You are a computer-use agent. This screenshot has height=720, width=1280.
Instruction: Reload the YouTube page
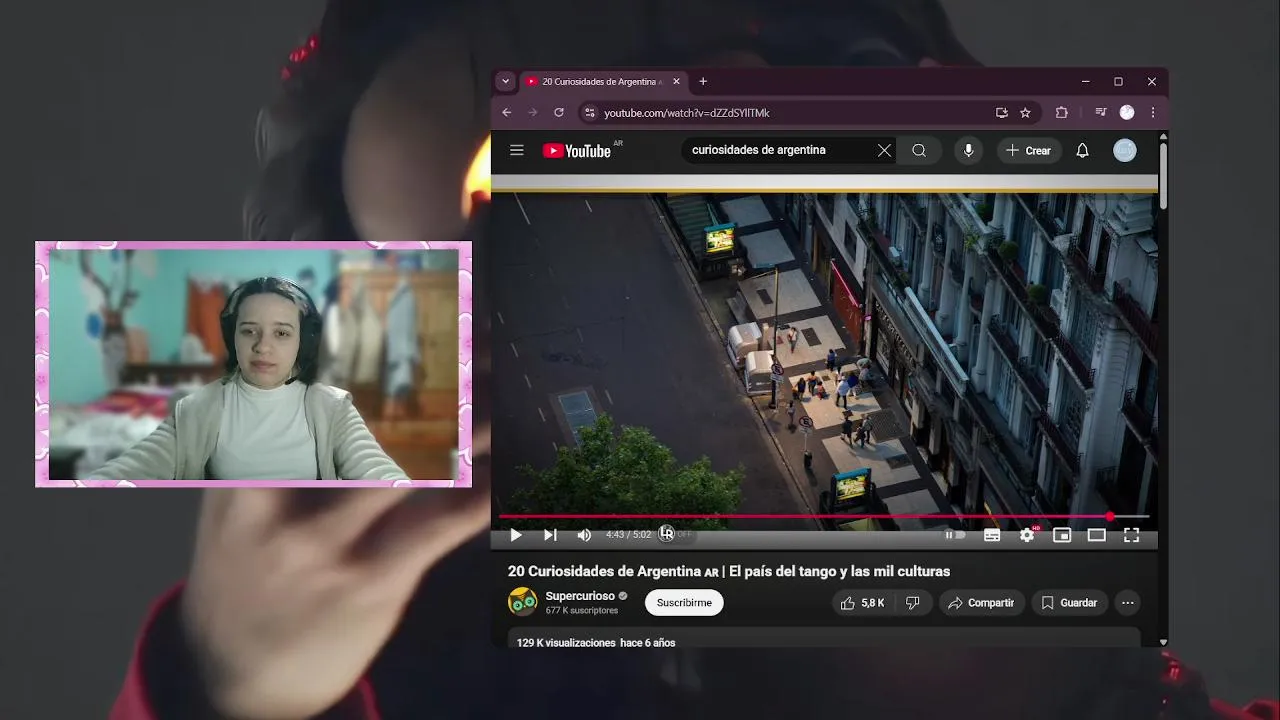559,113
